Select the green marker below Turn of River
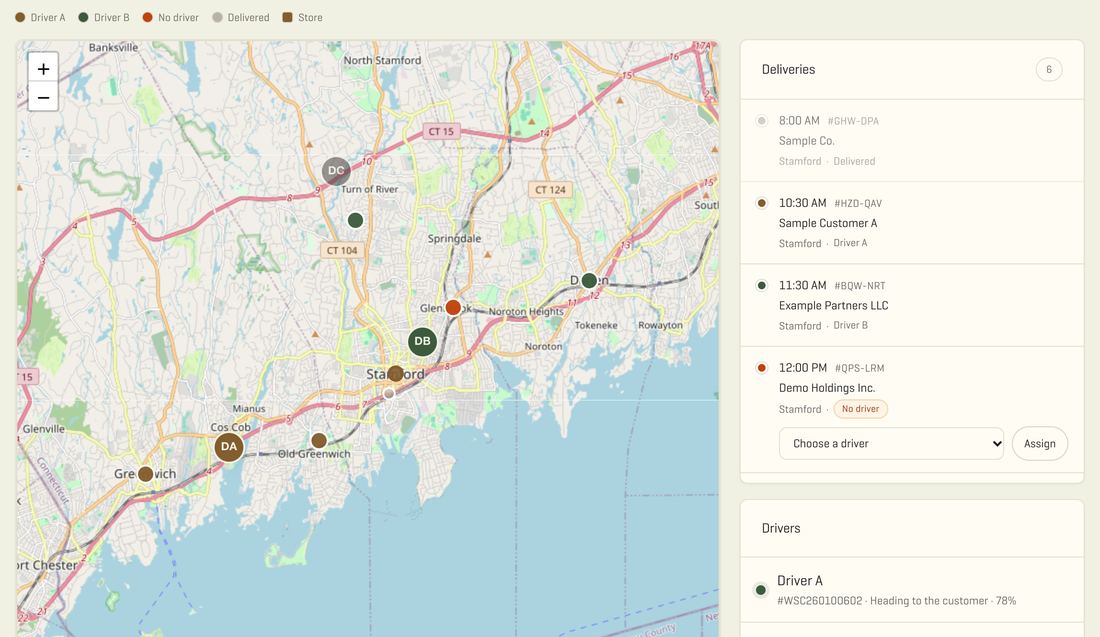Image resolution: width=1100 pixels, height=637 pixels. 356,220
